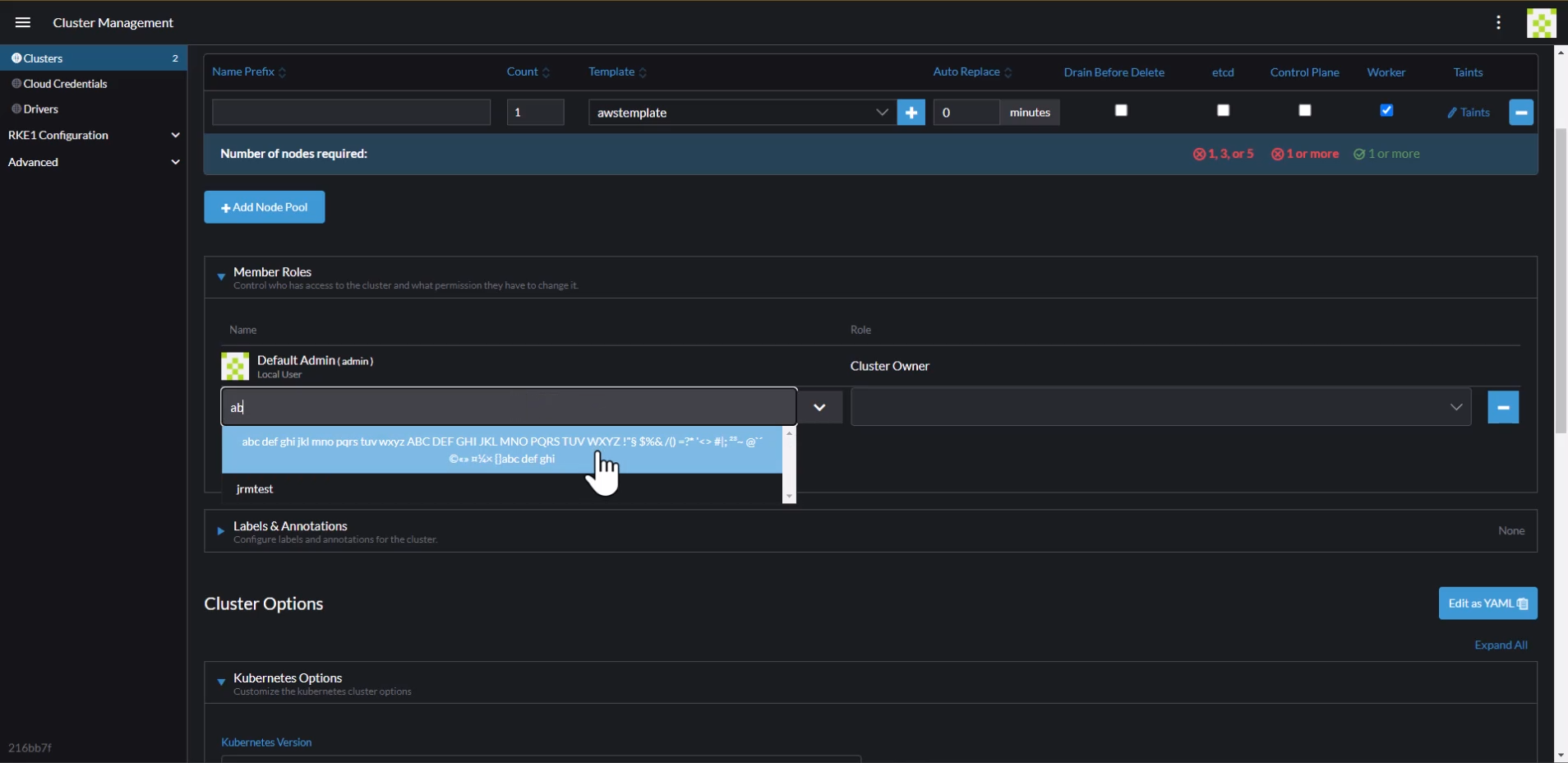
Task: Click the Add Node Pool button
Action: pos(264,206)
